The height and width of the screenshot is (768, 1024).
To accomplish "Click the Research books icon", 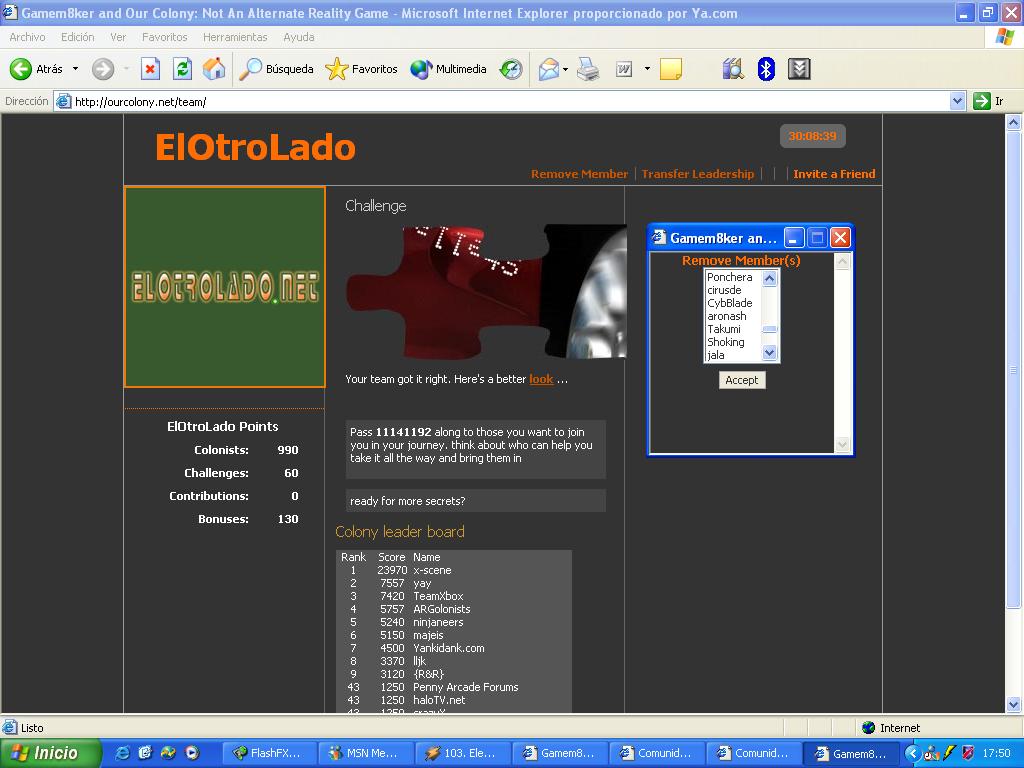I will point(733,69).
